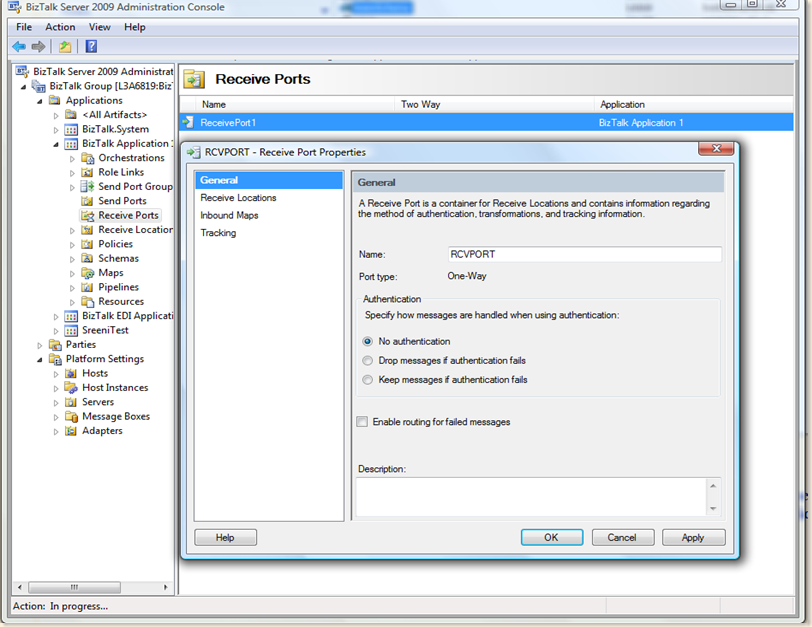This screenshot has width=812, height=627.
Task: Click the SreeniTest application icon
Action: 71,331
